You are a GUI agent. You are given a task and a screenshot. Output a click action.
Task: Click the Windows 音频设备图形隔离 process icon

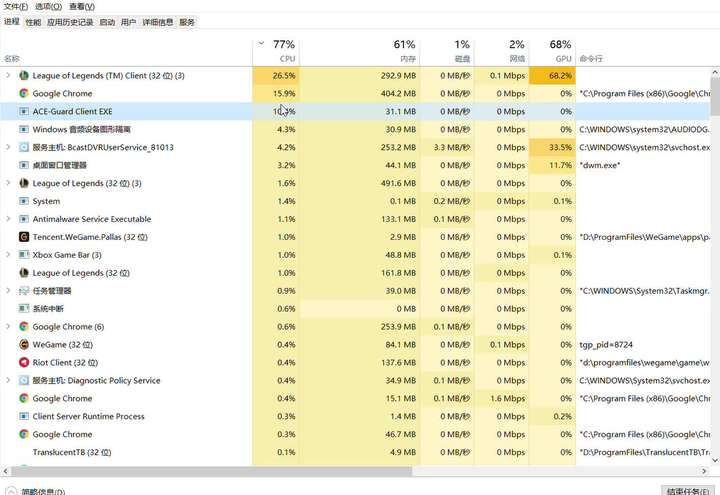24,129
